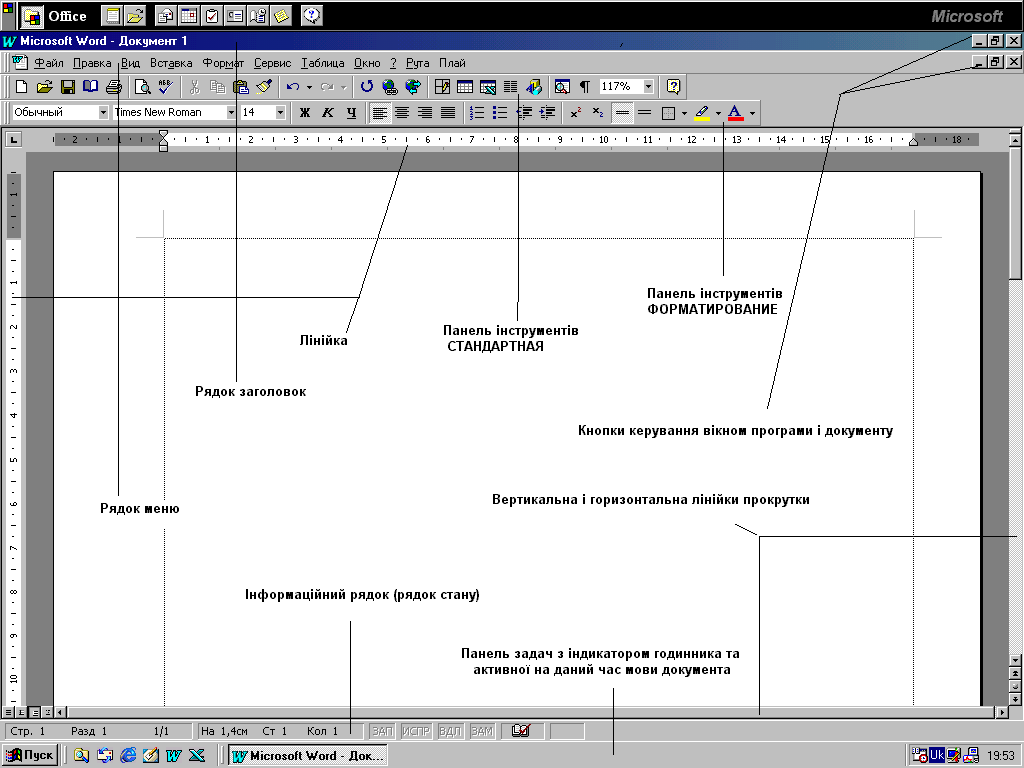Create a new blank document

click(x=22, y=86)
